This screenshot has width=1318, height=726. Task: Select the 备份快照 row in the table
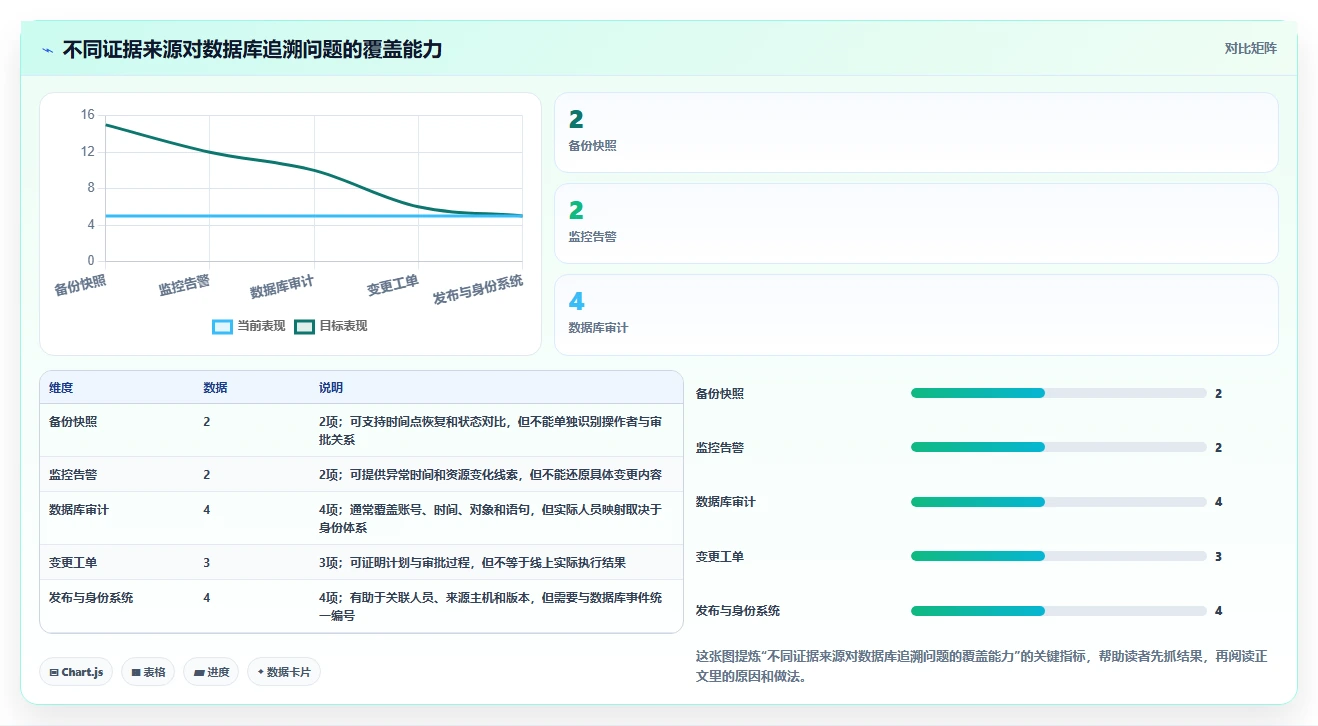pos(361,431)
